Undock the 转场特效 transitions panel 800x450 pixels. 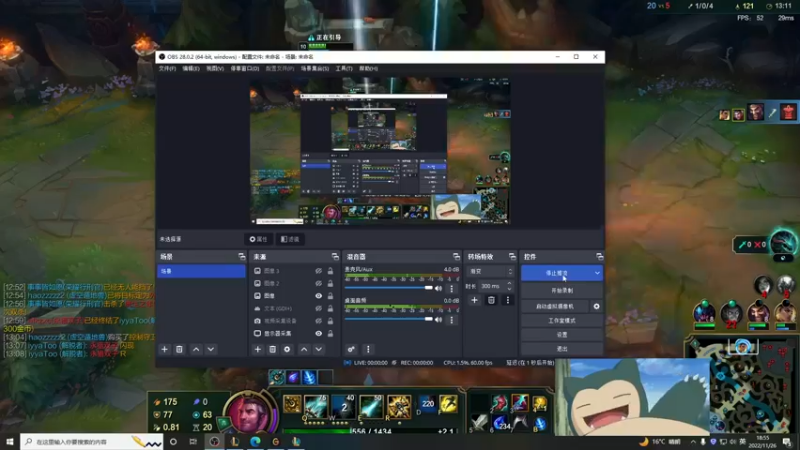512,257
